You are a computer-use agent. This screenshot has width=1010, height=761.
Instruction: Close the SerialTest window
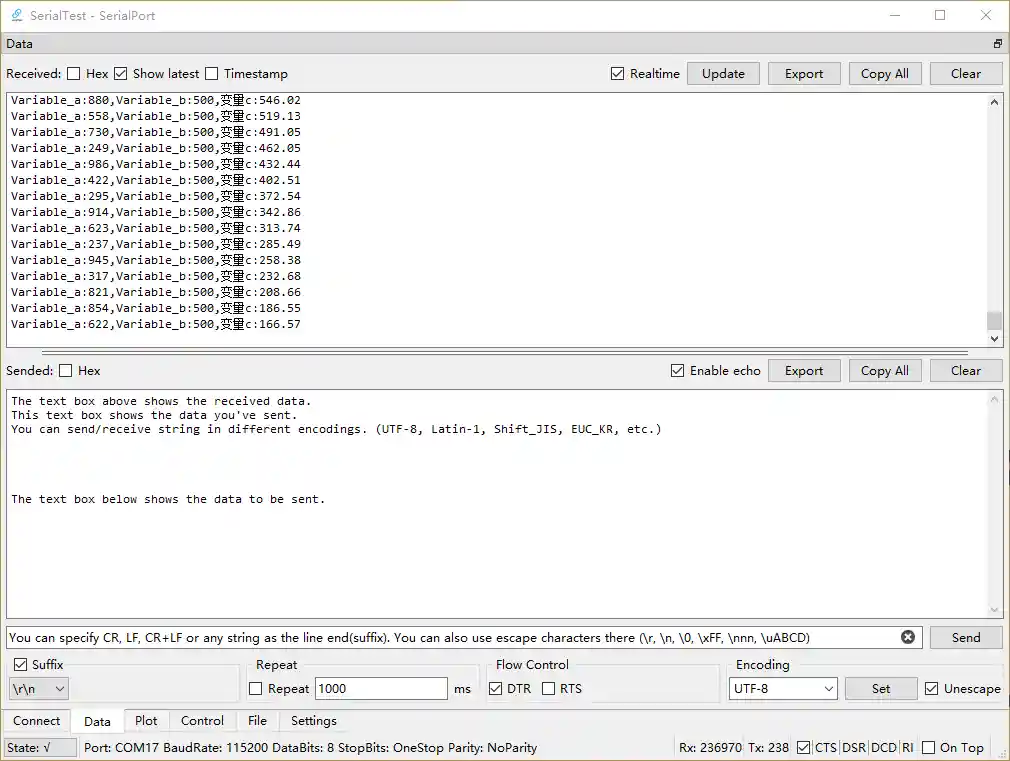(x=986, y=15)
